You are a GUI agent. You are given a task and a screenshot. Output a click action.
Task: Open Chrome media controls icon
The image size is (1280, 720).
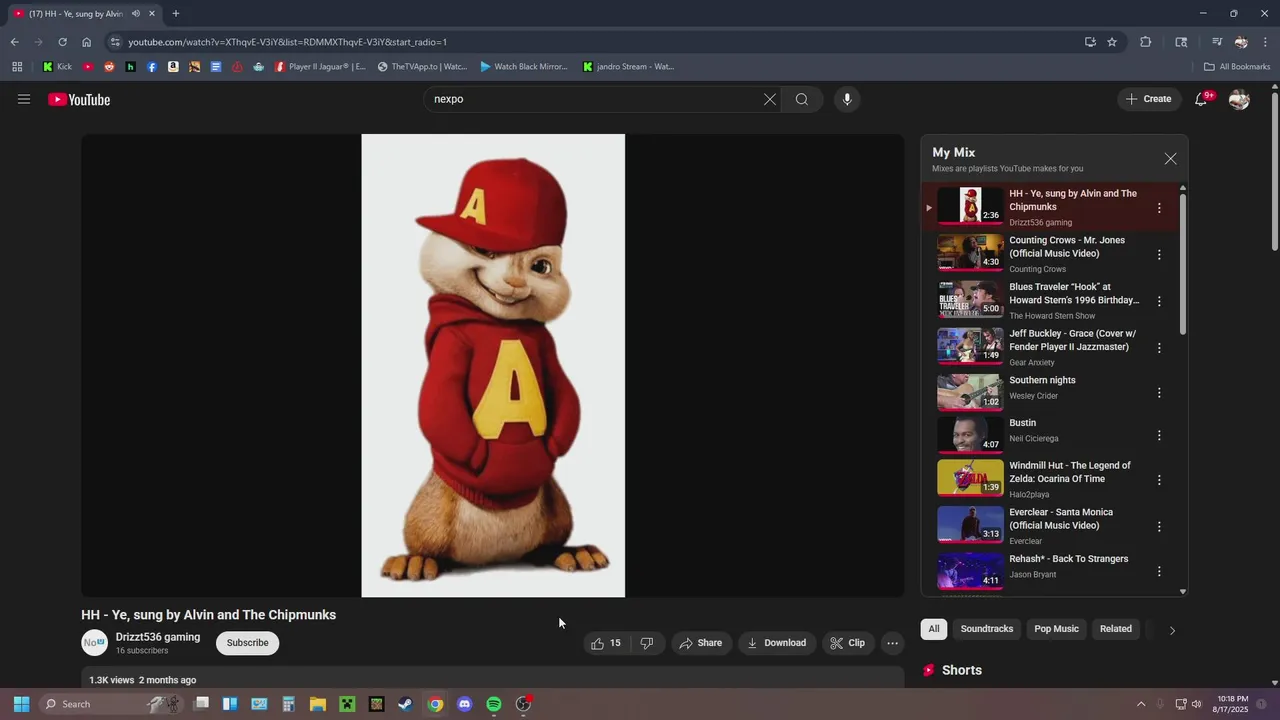click(1217, 42)
